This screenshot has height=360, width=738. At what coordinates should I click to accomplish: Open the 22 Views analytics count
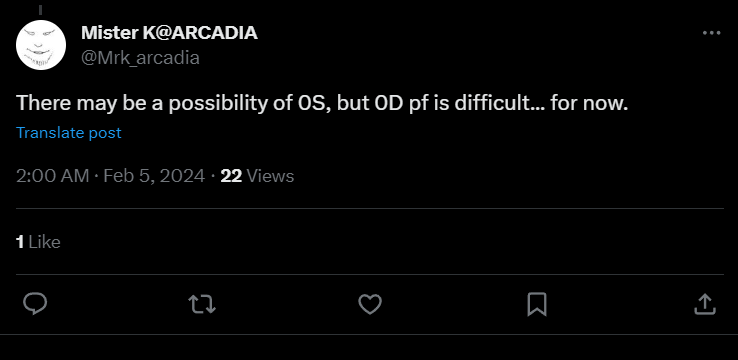[257, 176]
